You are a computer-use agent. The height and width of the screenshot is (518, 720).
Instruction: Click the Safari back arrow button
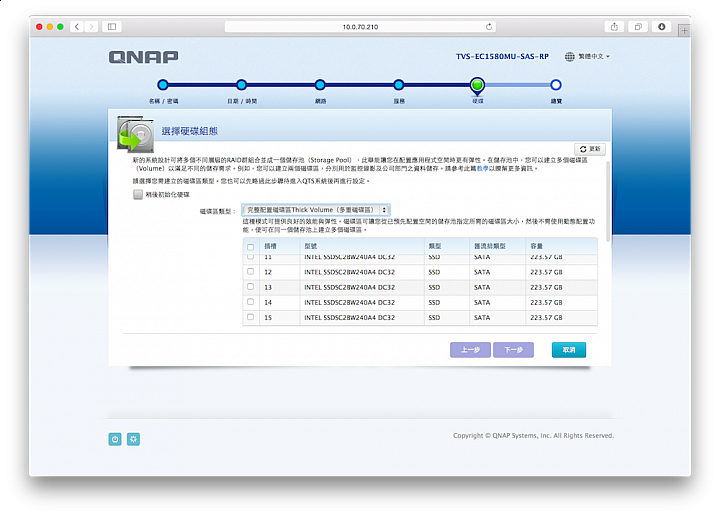pos(77,27)
